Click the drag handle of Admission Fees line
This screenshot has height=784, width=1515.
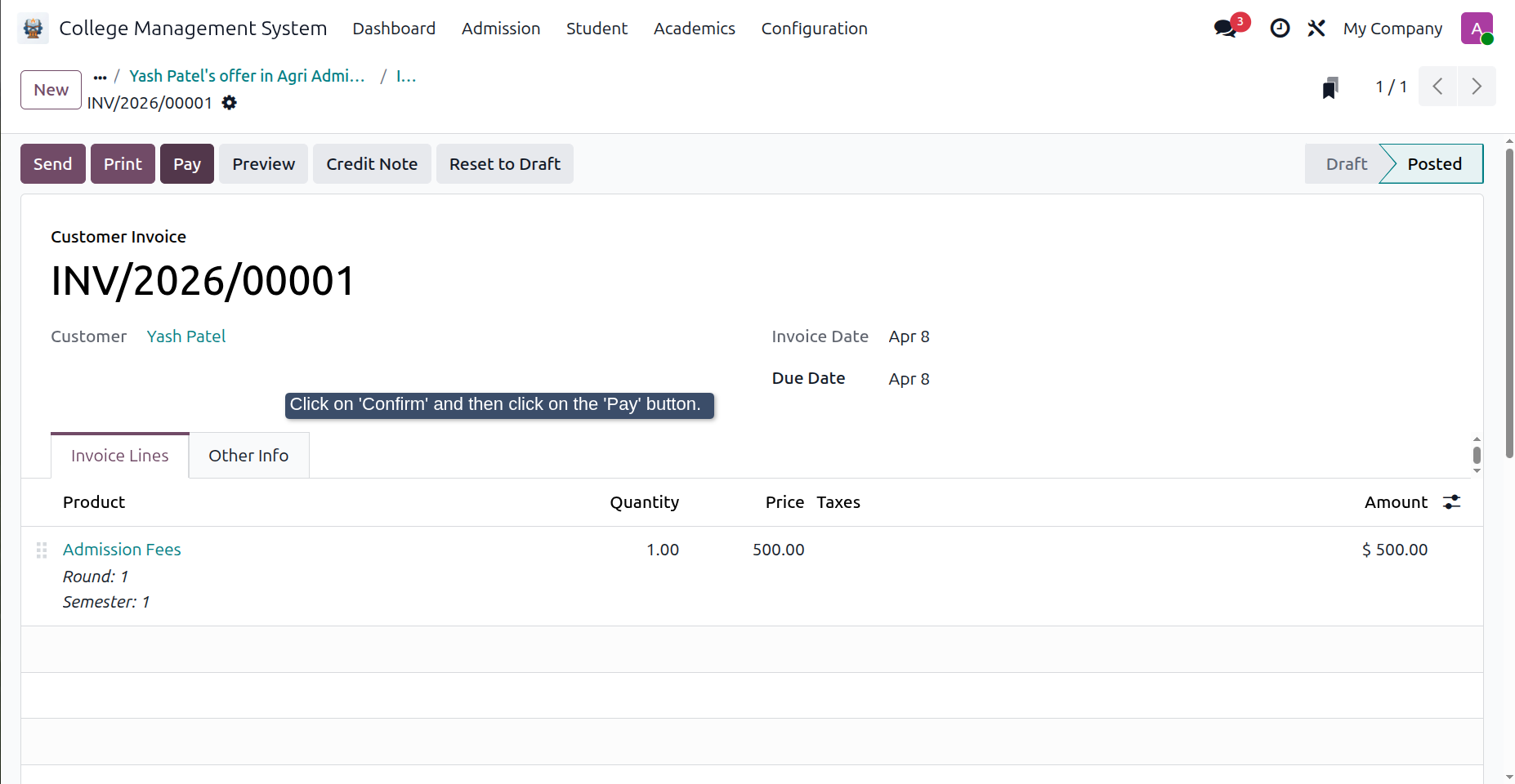coord(42,550)
